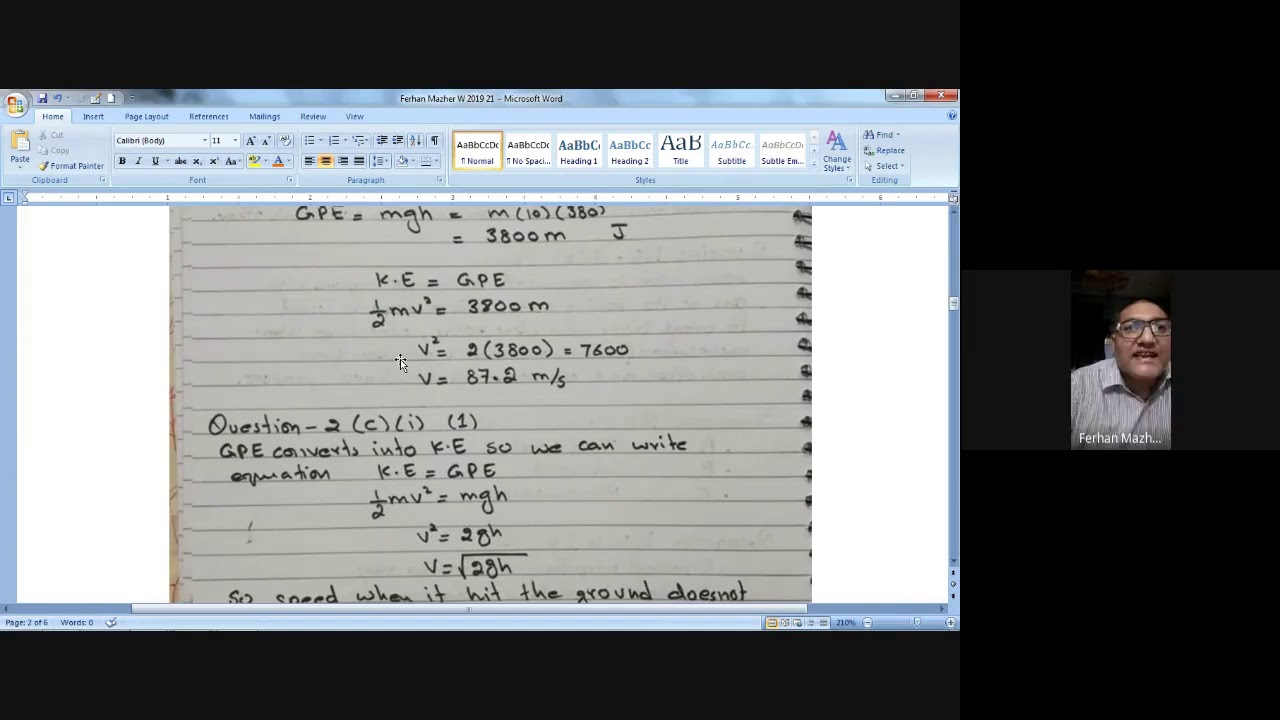Viewport: 1280px width, 720px height.
Task: Save the document from Quick Access toolbar
Action: [x=42, y=98]
